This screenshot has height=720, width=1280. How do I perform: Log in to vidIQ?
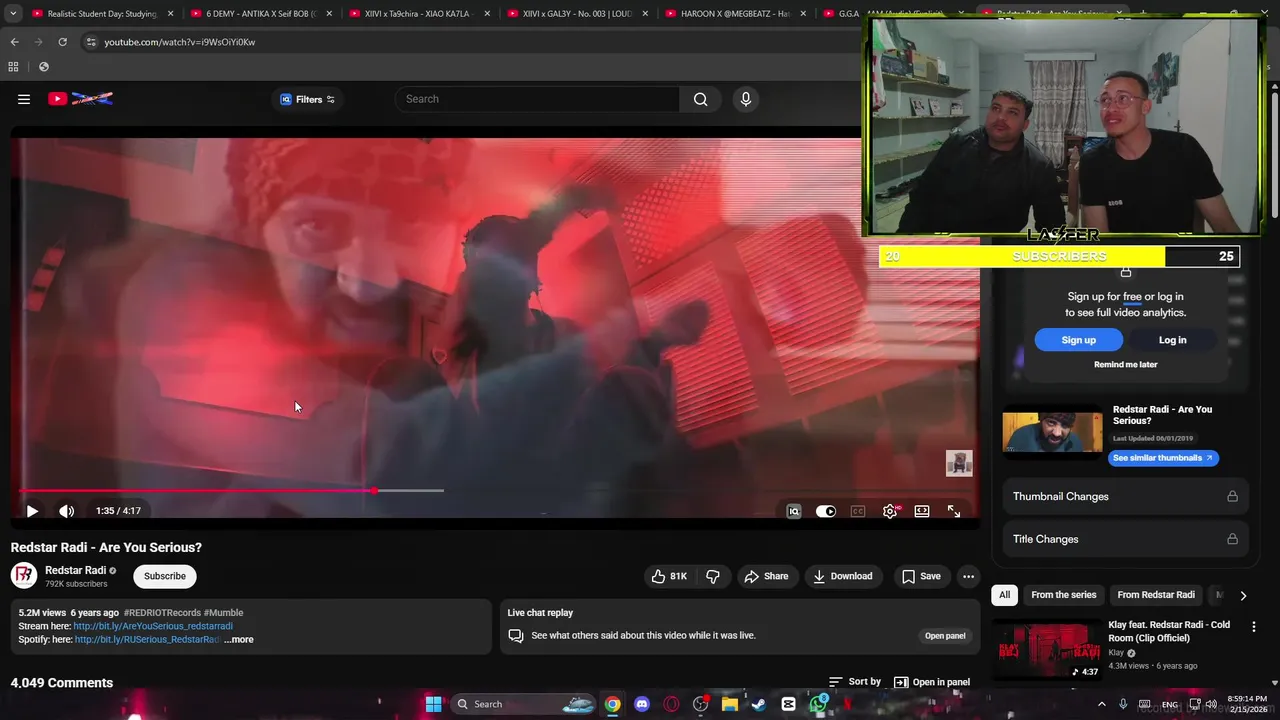click(x=1172, y=340)
